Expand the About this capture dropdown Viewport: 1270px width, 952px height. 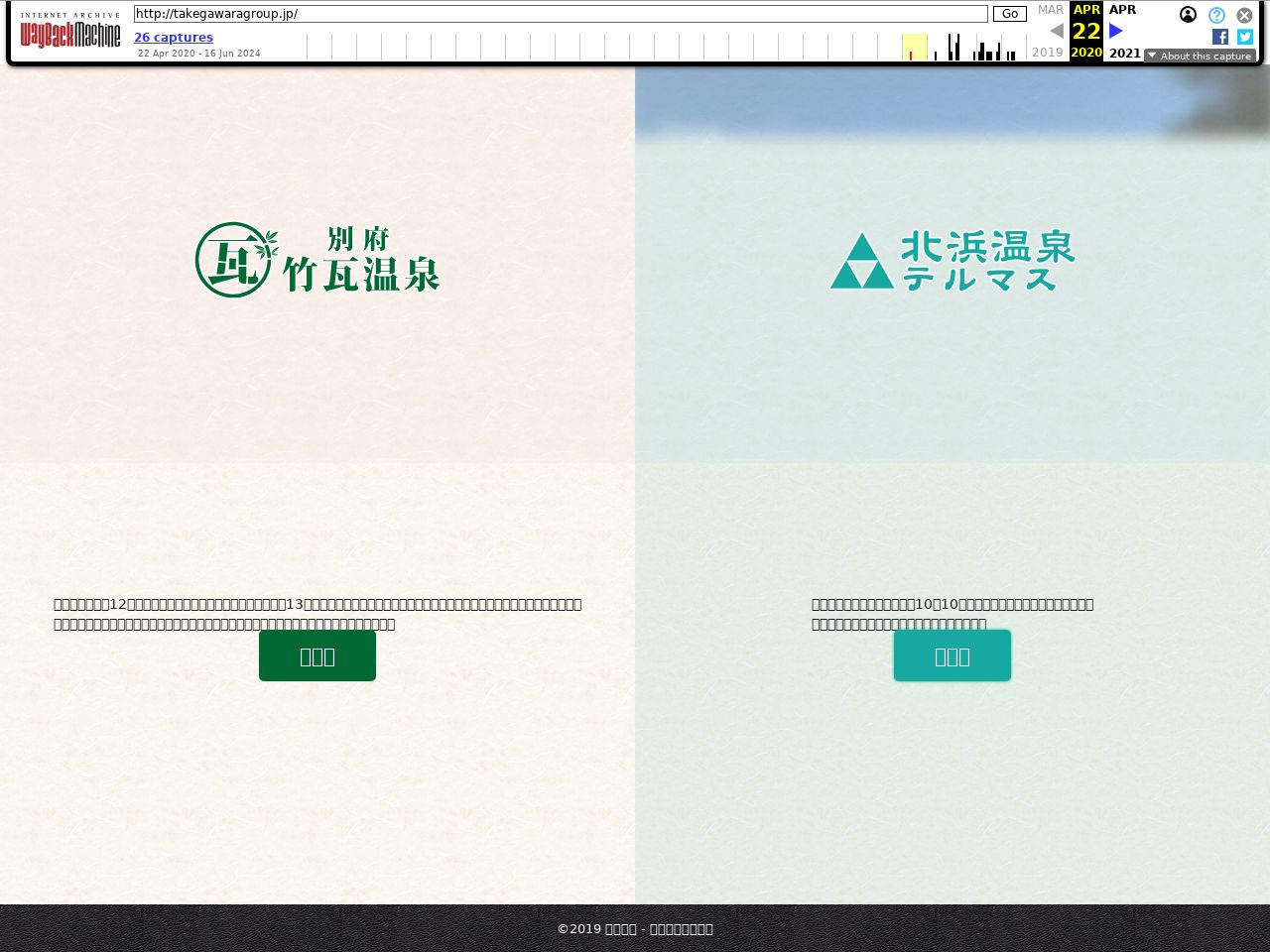pyautogui.click(x=1200, y=56)
